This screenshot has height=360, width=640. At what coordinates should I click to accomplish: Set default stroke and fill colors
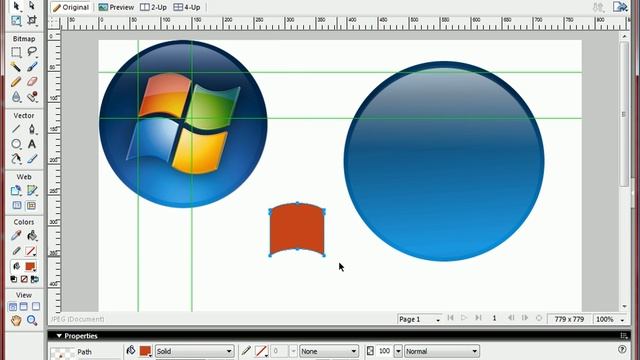13,279
